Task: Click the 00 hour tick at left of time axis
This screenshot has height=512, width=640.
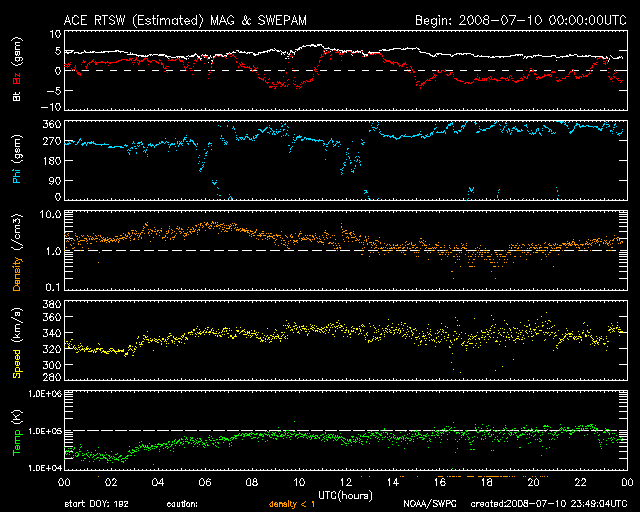Action: (64, 482)
